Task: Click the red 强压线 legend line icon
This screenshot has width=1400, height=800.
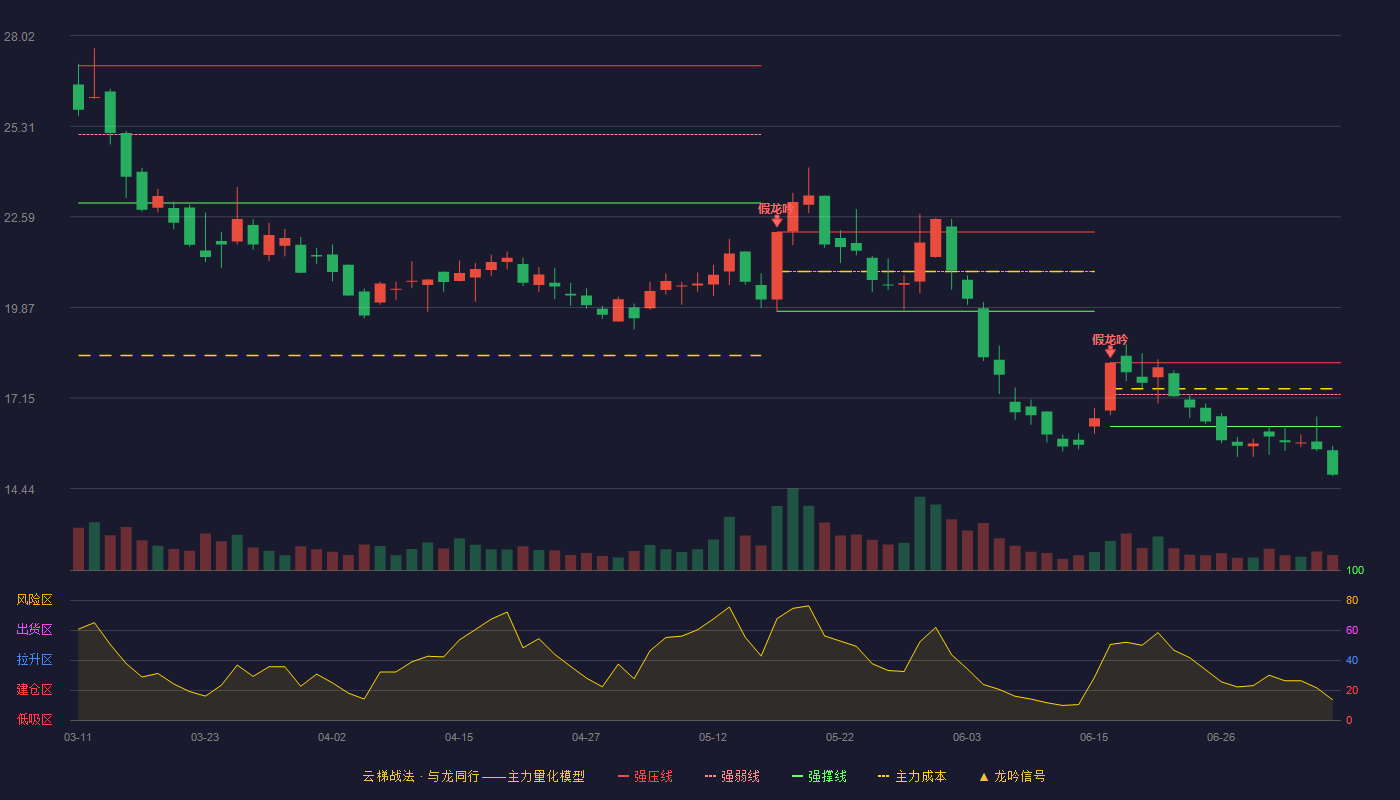Action: [x=623, y=777]
